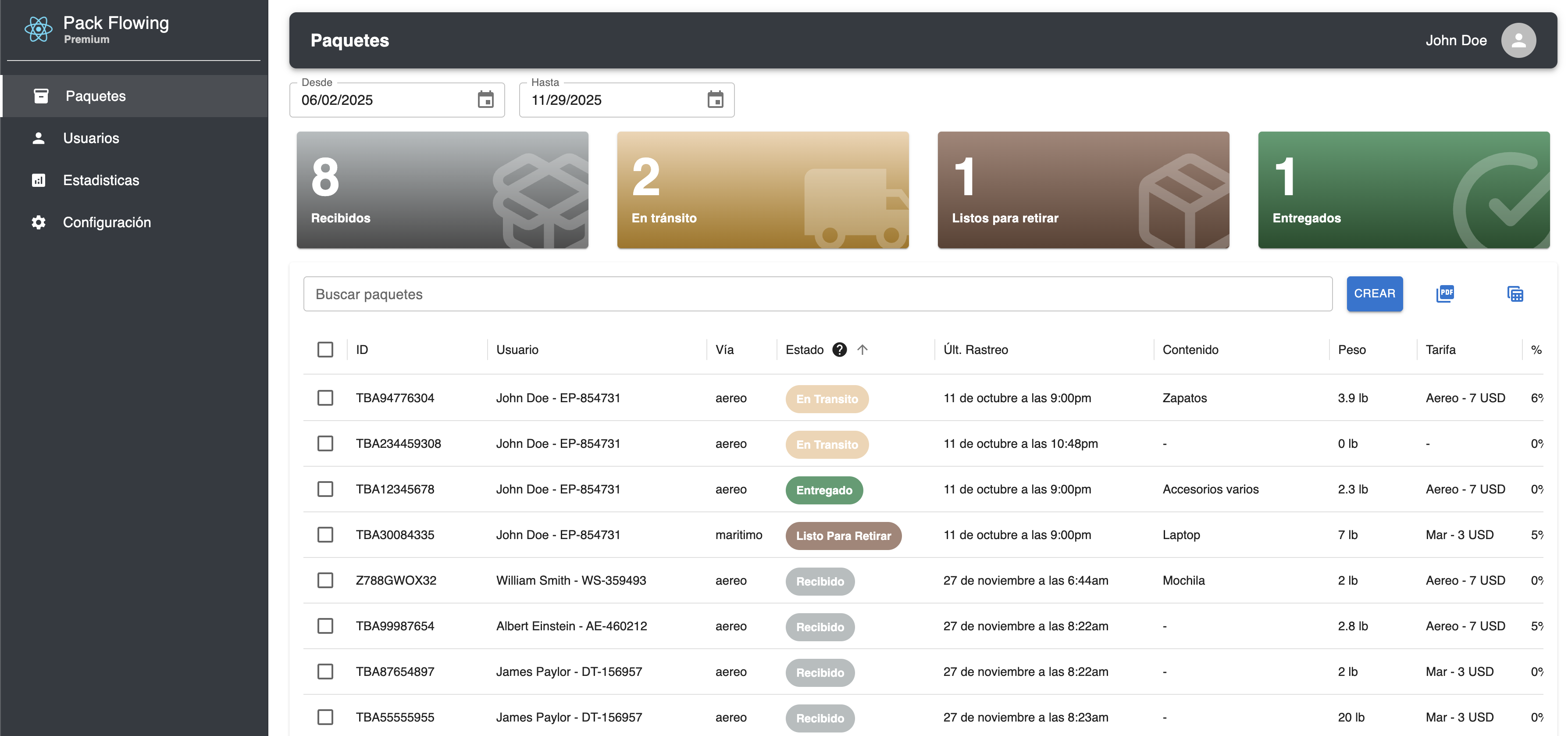
Task: Toggle the select-all header checkbox
Action: [325, 350]
